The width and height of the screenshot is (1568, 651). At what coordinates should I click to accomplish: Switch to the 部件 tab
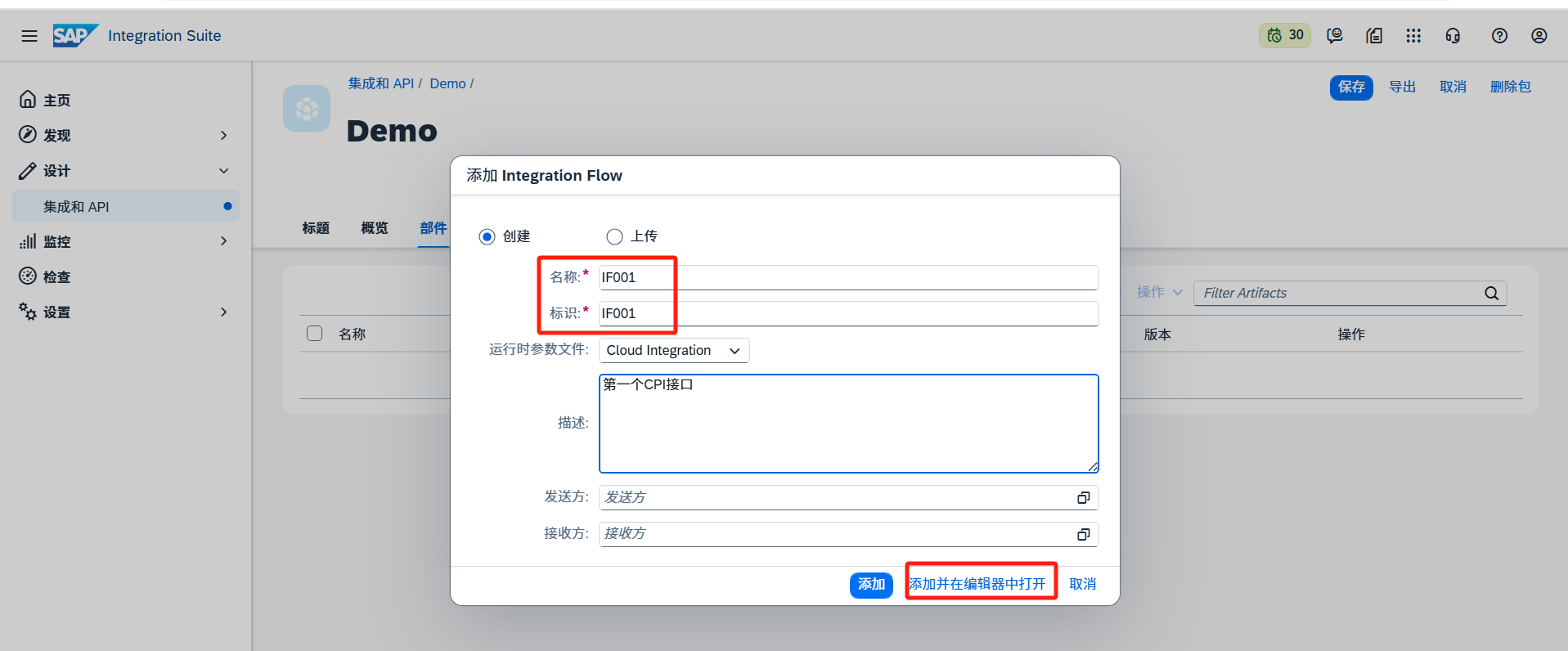pyautogui.click(x=434, y=228)
